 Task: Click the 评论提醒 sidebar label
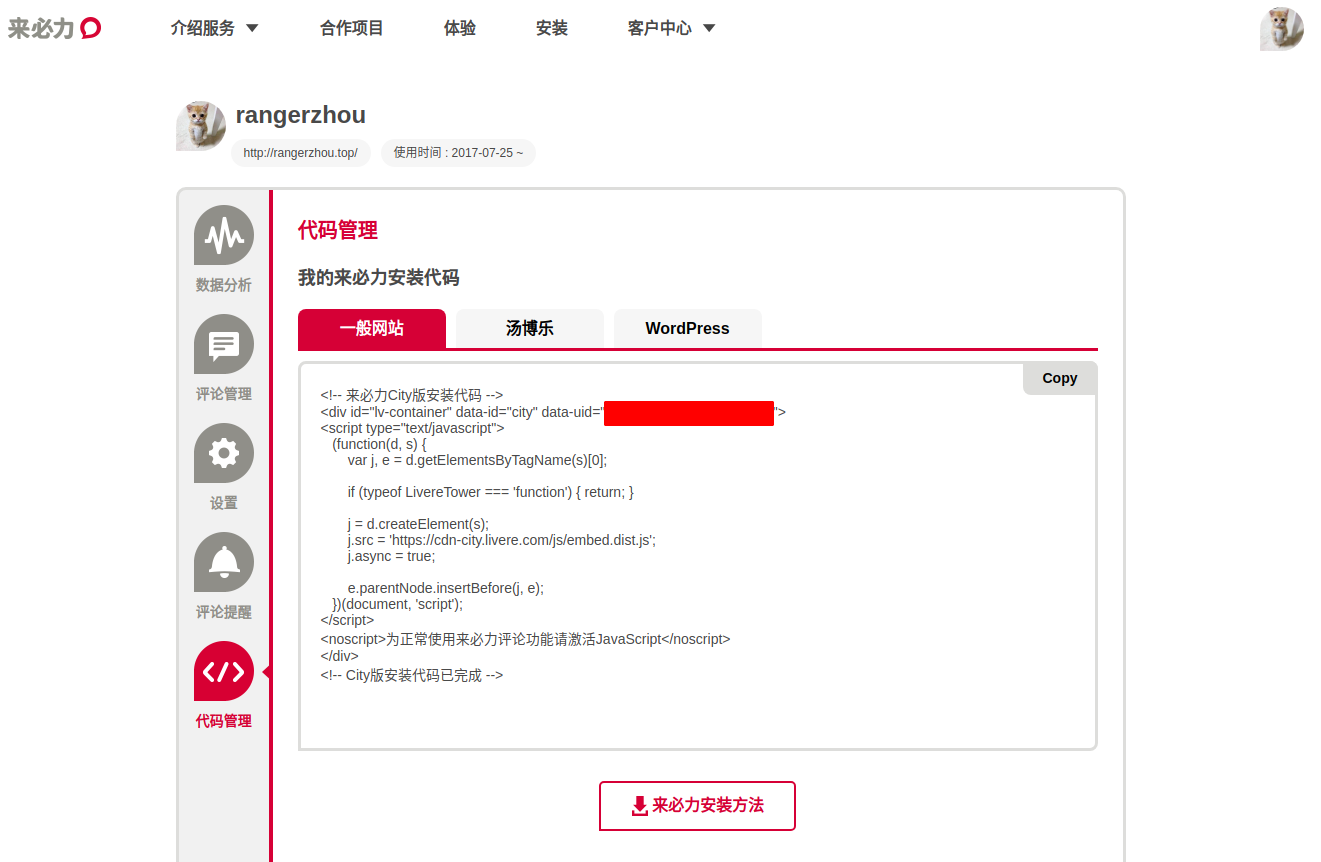224,612
